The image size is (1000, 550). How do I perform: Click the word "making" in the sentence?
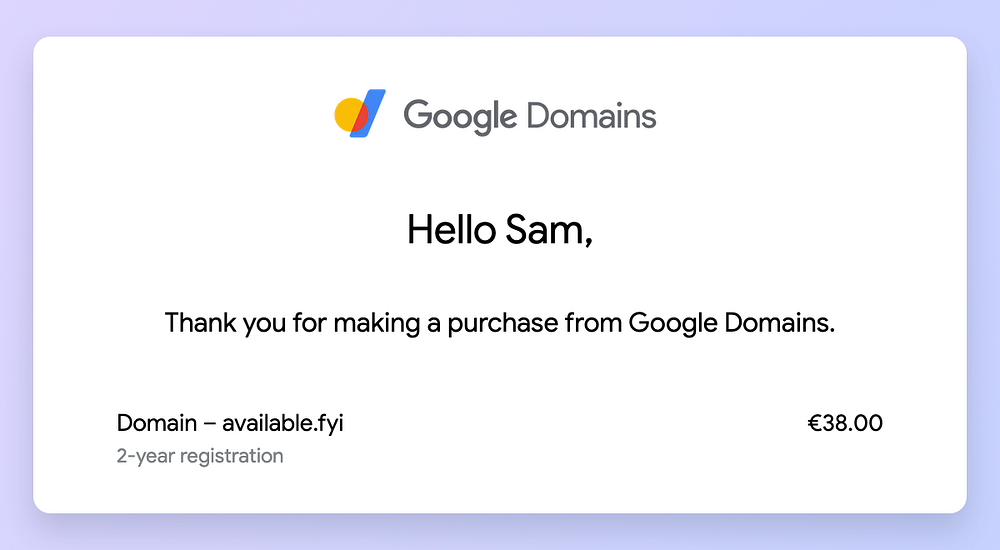tap(377, 324)
